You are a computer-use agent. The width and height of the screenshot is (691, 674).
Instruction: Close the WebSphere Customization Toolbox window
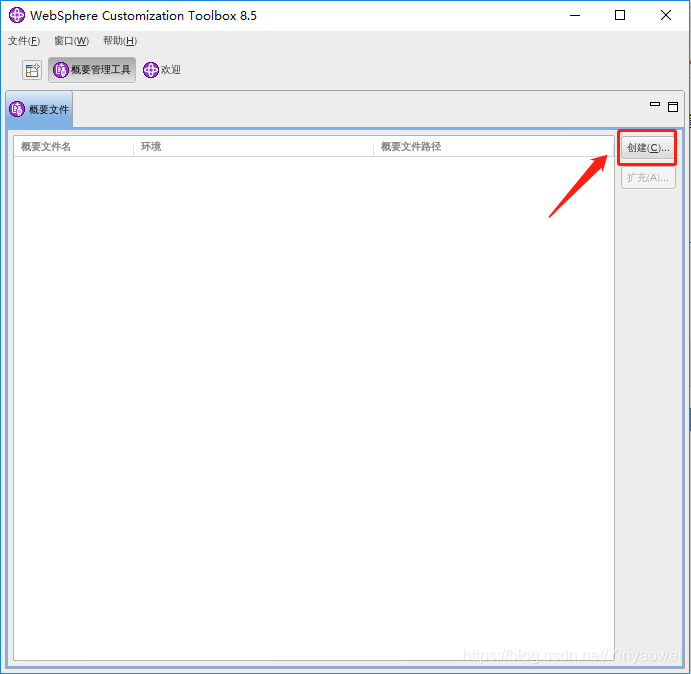pyautogui.click(x=666, y=15)
